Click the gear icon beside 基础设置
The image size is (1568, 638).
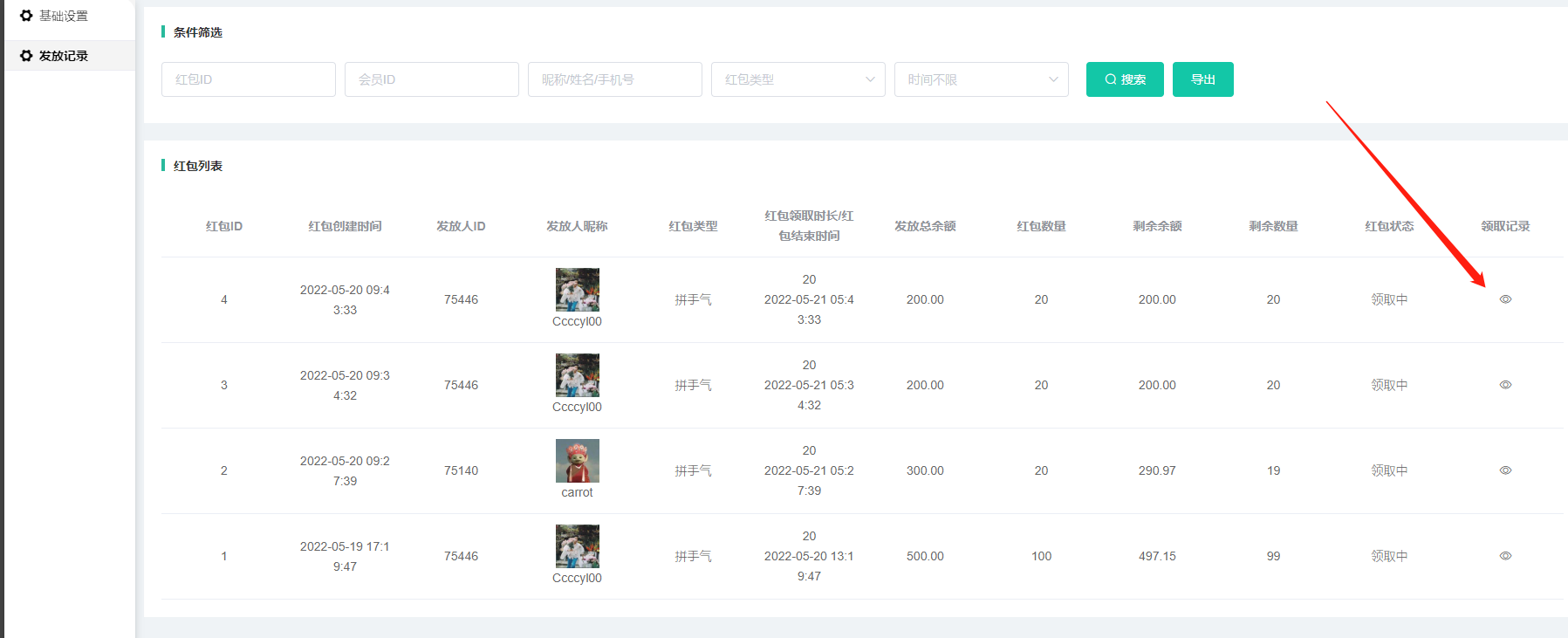pos(26,16)
